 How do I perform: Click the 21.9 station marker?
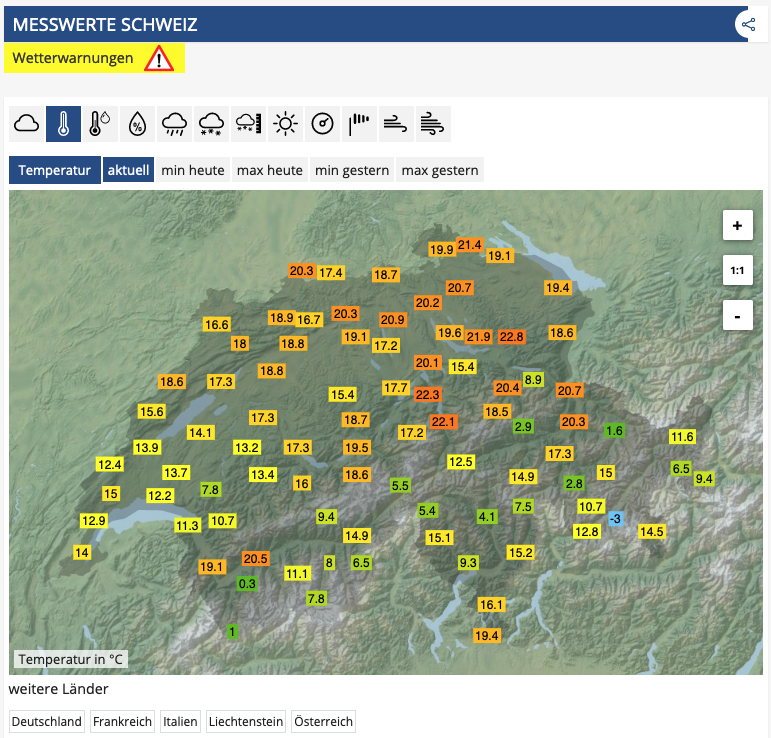pyautogui.click(x=478, y=337)
